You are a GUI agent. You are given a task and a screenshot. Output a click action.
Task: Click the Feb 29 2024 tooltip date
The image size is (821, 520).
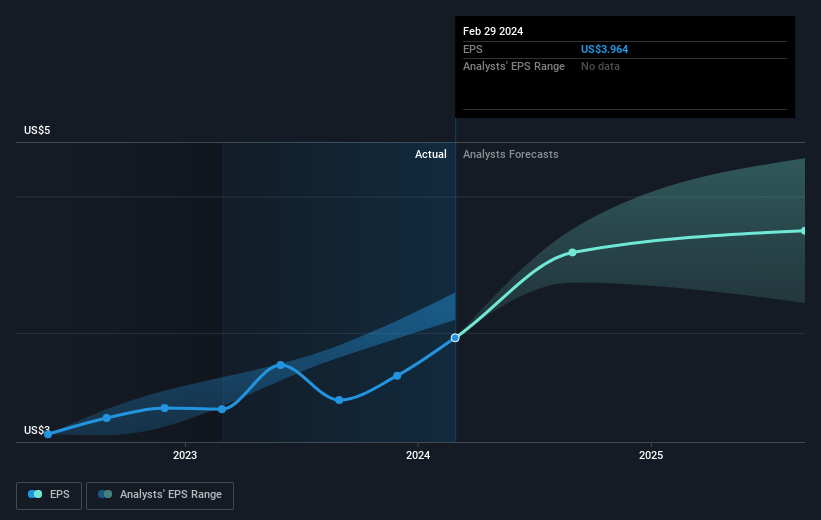[493, 31]
